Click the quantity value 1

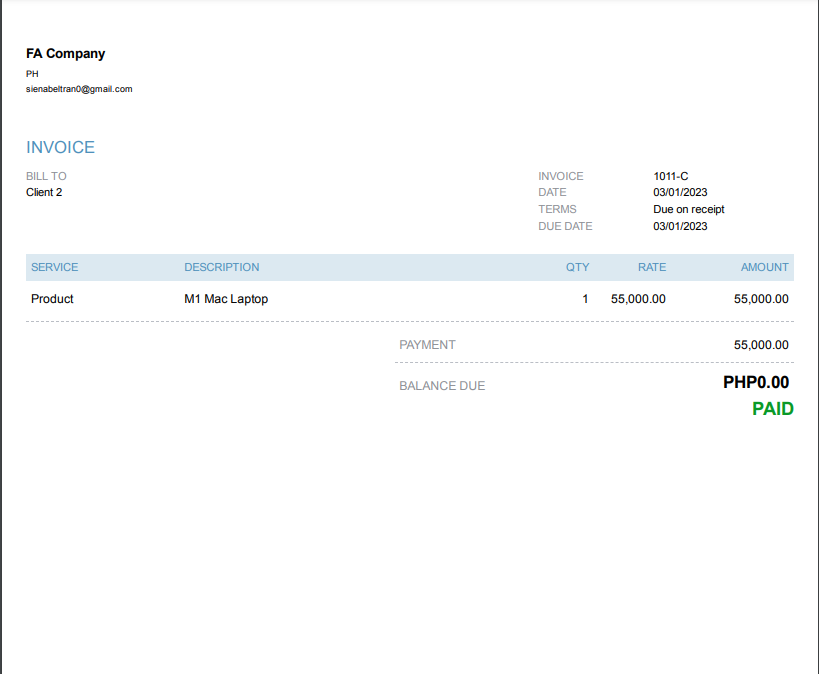[586, 299]
